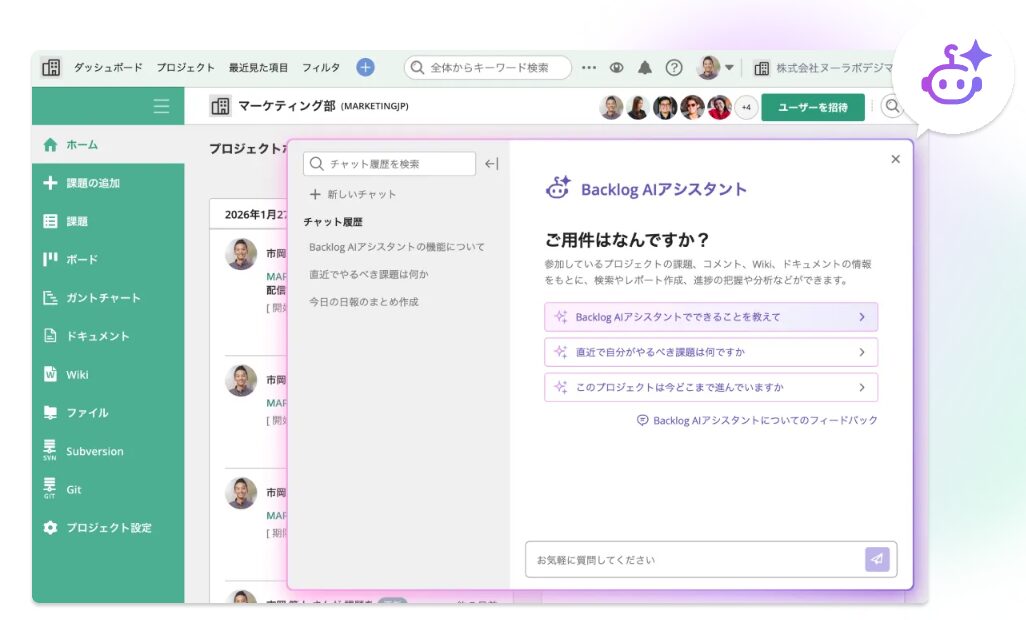Open the user profile avatar dropdown
1026x620 pixels.
click(x=715, y=67)
